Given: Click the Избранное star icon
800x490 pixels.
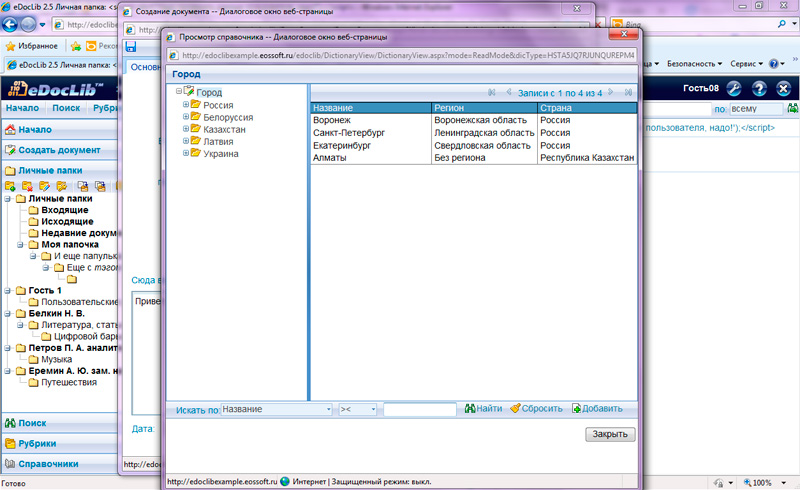Looking at the screenshot, I should tap(10, 46).
